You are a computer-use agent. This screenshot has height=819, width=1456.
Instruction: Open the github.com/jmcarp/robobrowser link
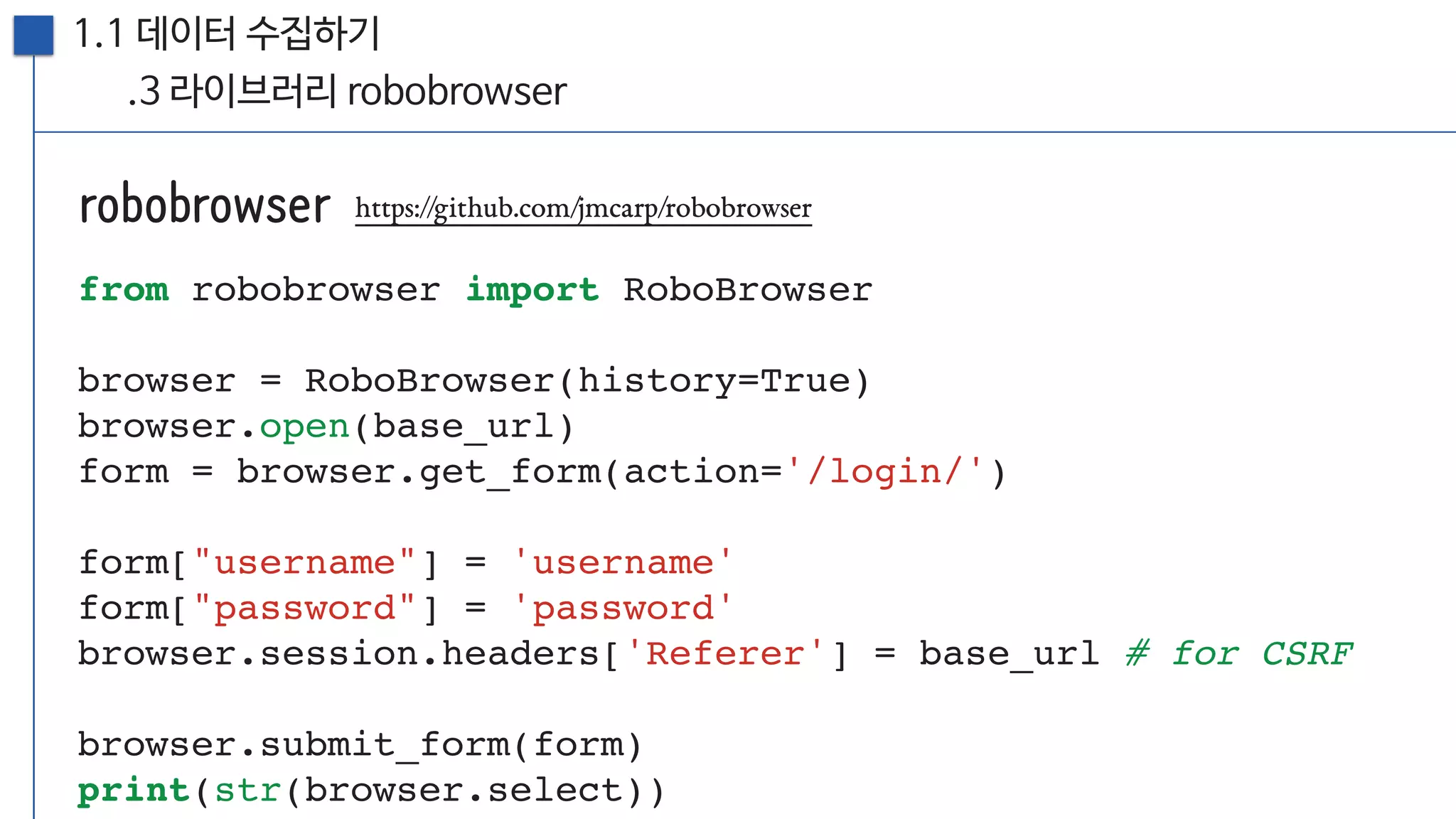[583, 208]
